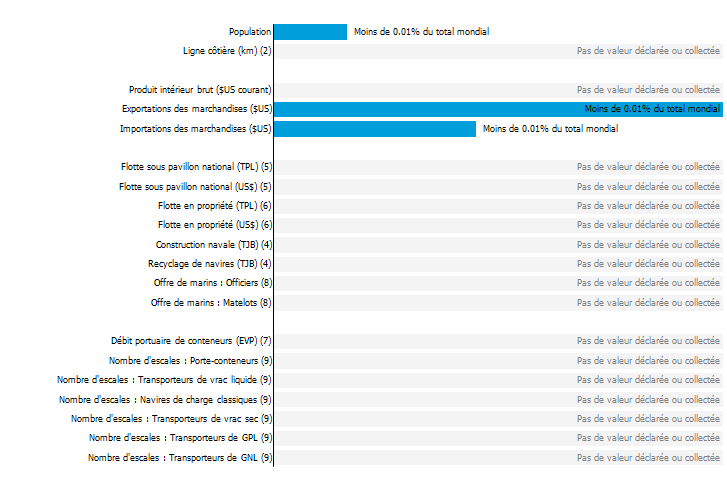This screenshot has height=491, width=727.
Task: Select Nombre d'escales : Transporteurs de GPL label
Action: tap(180, 438)
